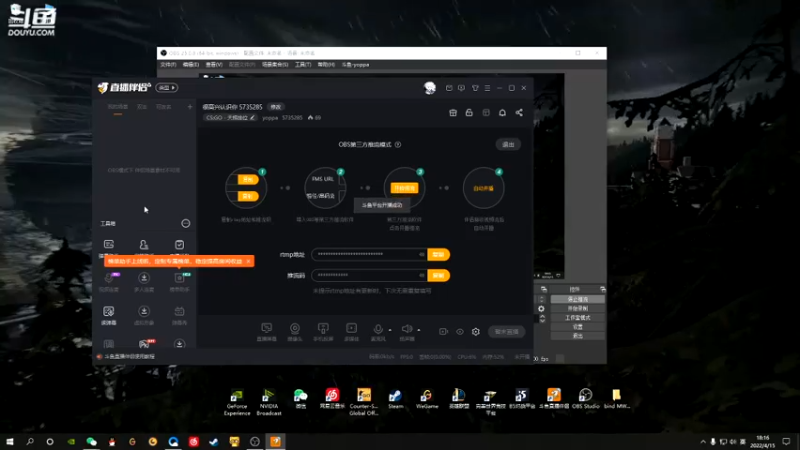This screenshot has width=800, height=450.
Task: Mute the microphone in bottom toolbar
Action: click(x=378, y=331)
